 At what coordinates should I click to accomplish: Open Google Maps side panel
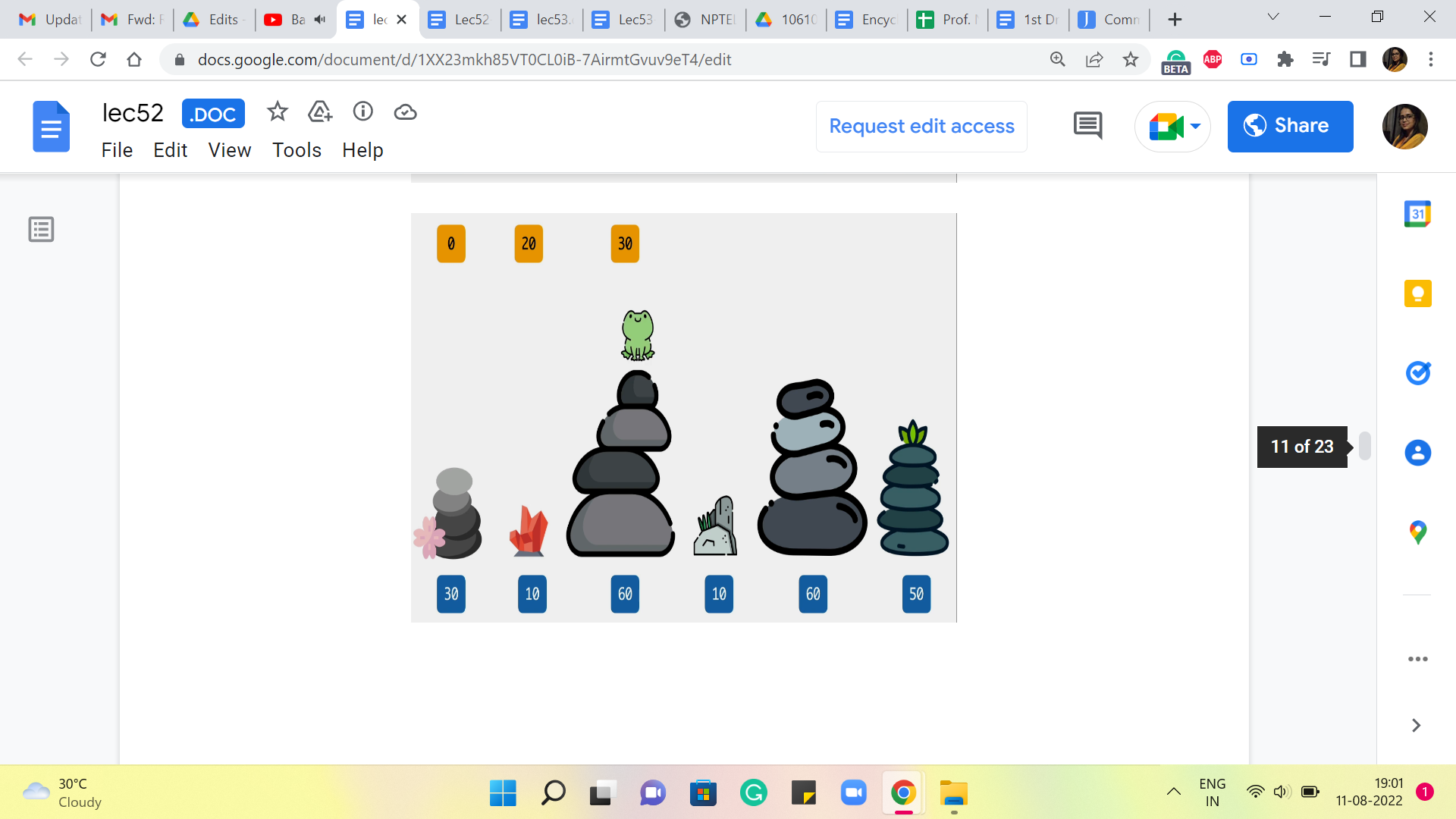click(1417, 532)
